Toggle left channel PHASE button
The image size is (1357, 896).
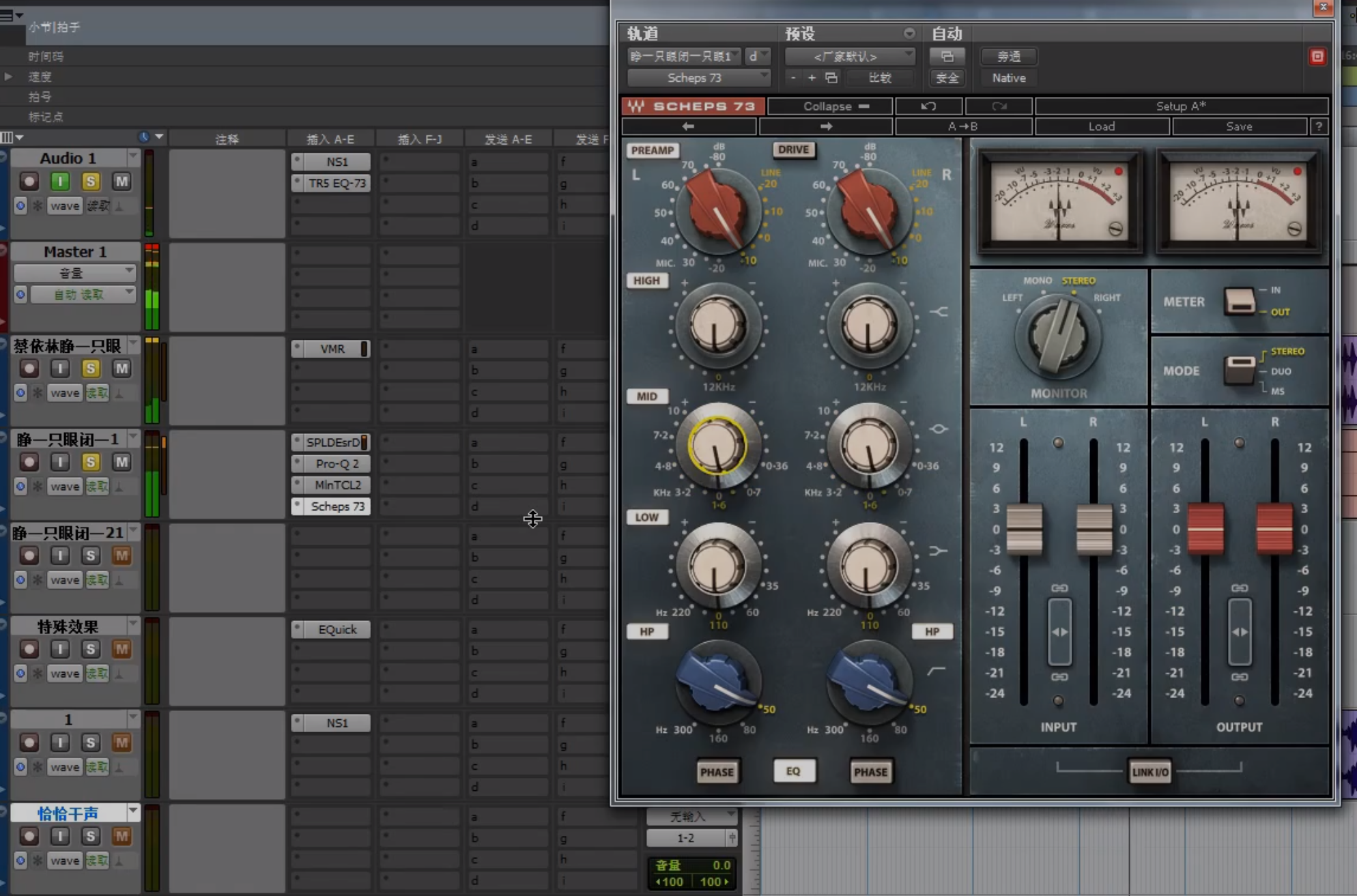[x=717, y=772]
